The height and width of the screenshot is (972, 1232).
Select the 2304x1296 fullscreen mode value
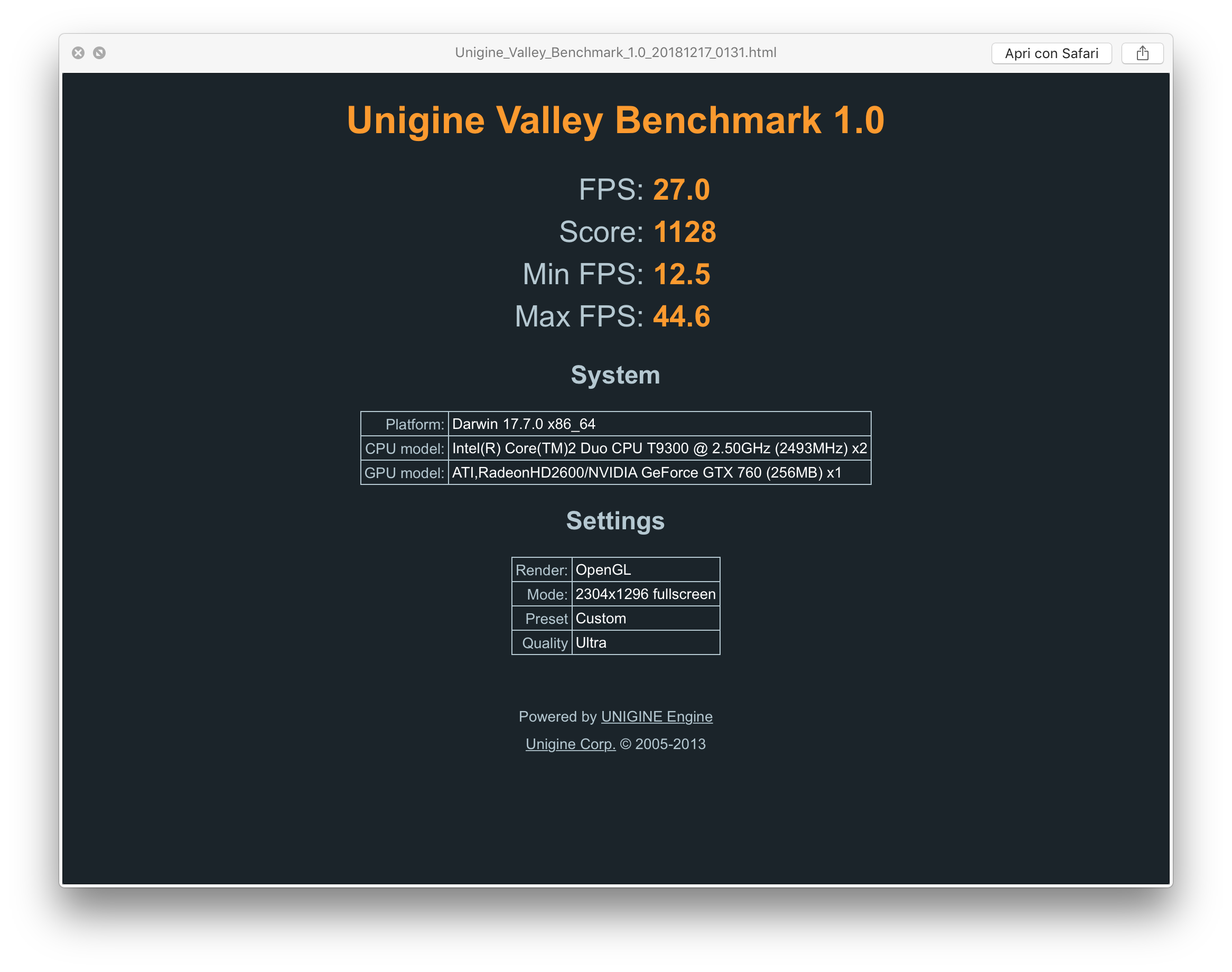[646, 594]
